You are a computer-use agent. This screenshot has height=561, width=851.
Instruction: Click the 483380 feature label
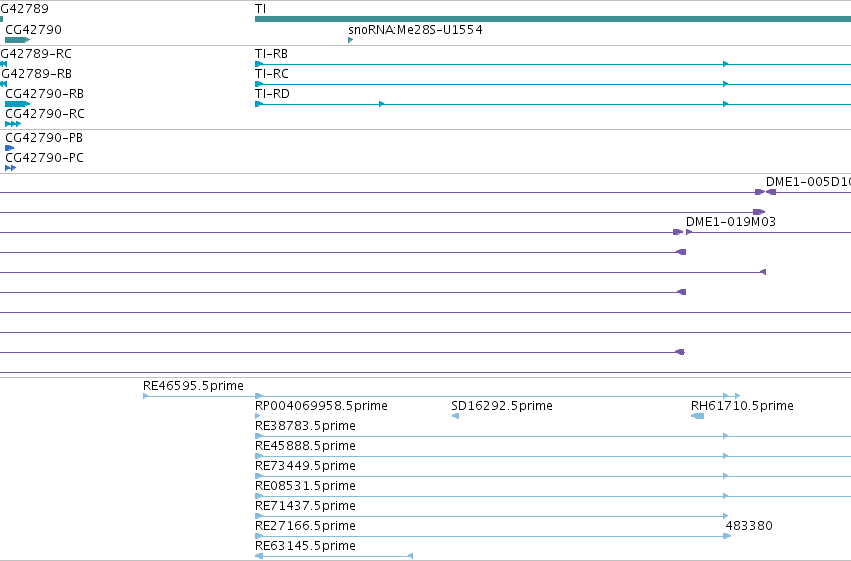coord(749,526)
